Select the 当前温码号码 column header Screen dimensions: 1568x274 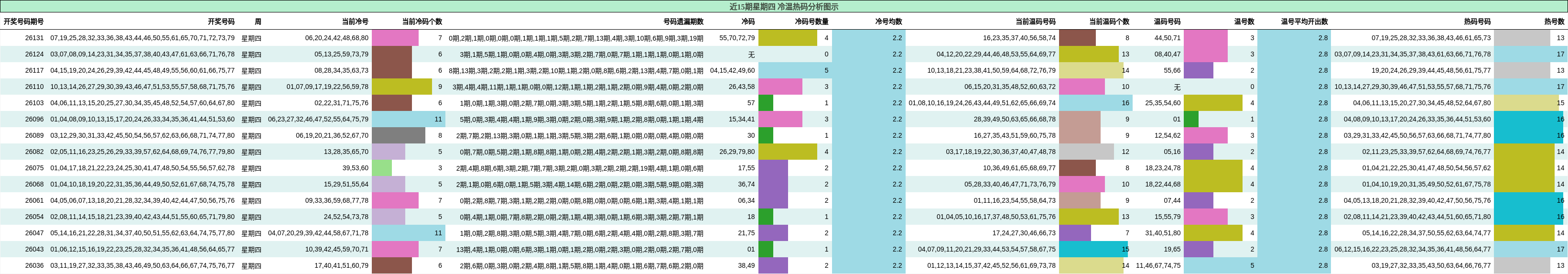(1036, 22)
